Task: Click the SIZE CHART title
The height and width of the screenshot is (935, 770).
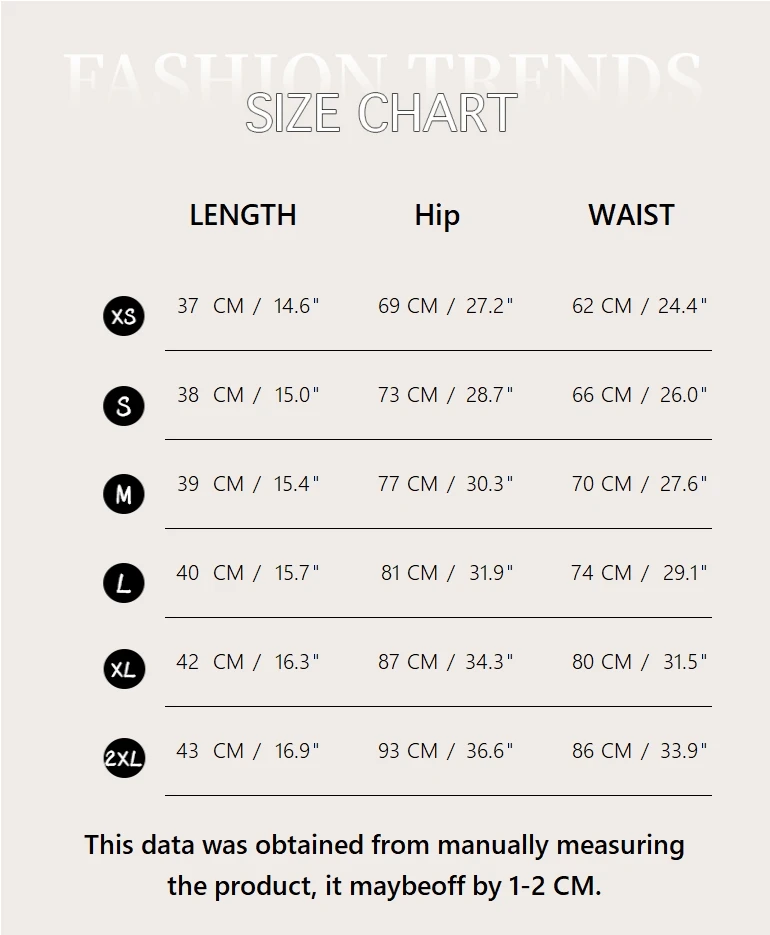Action: pos(381,113)
